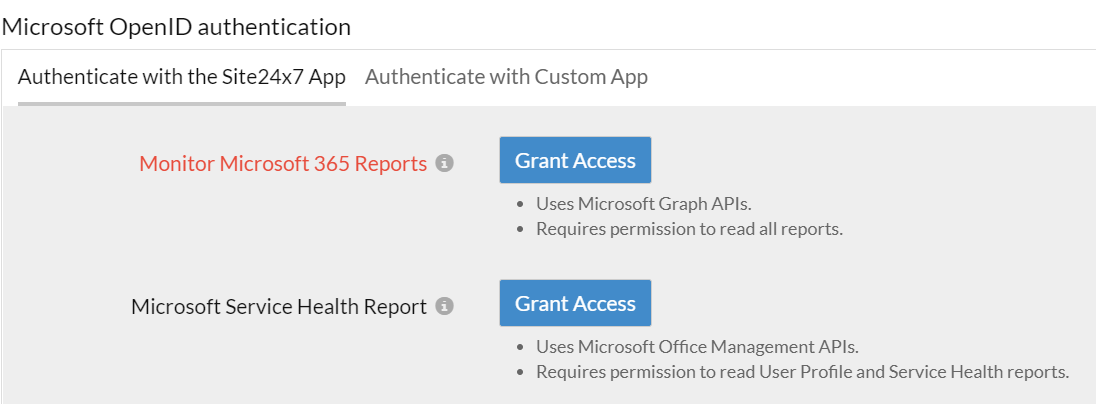Image resolution: width=1096 pixels, height=404 pixels.
Task: Click bullet before 'Requires permission to read all reports'
Action: point(521,230)
